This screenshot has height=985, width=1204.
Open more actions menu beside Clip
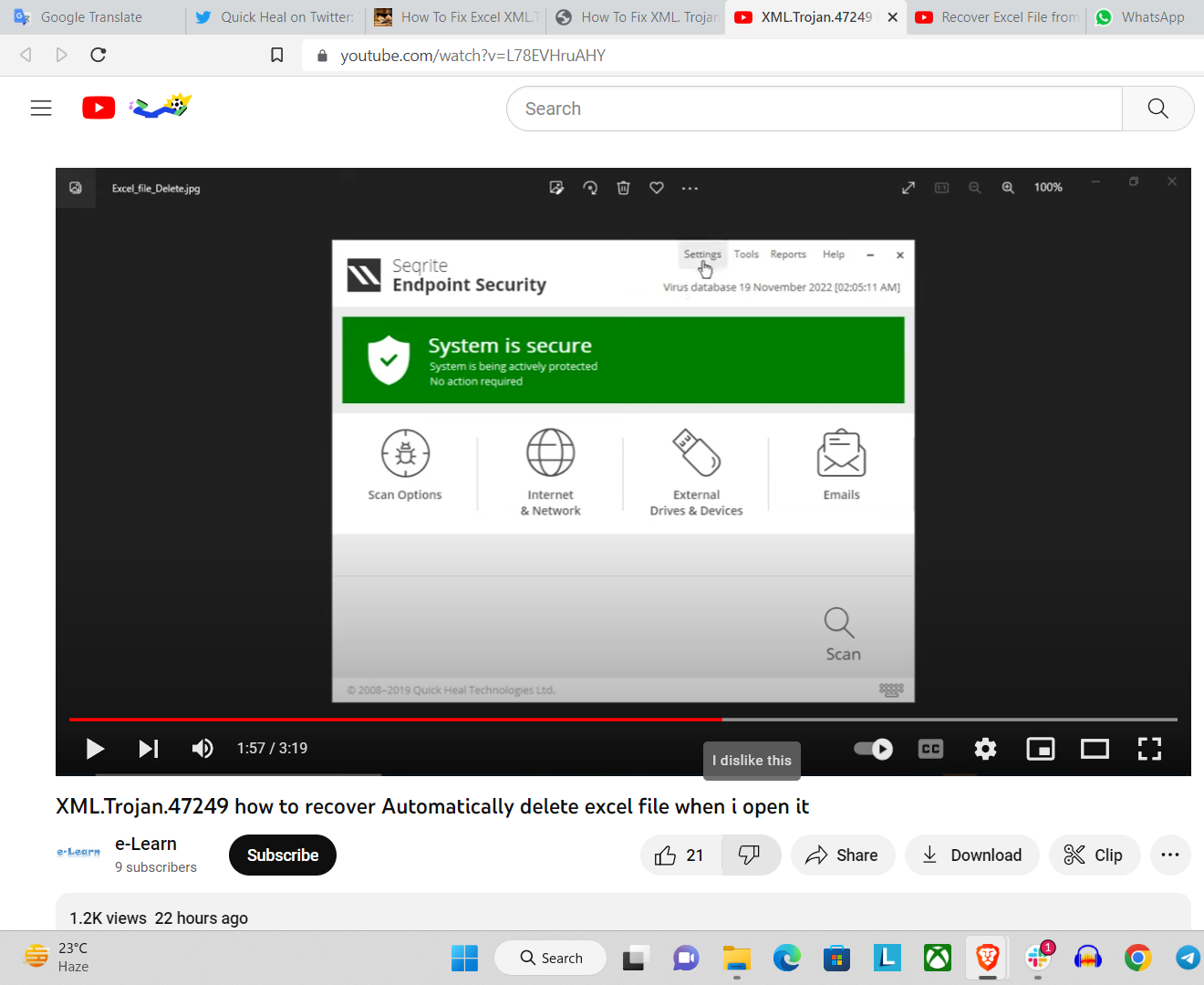coord(1170,855)
